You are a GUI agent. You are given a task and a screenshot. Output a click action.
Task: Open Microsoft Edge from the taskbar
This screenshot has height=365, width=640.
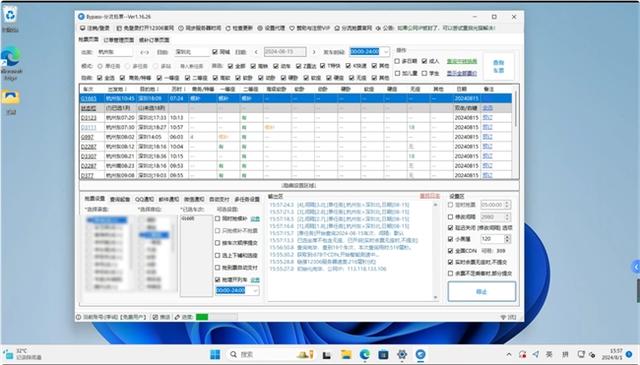click(x=364, y=354)
